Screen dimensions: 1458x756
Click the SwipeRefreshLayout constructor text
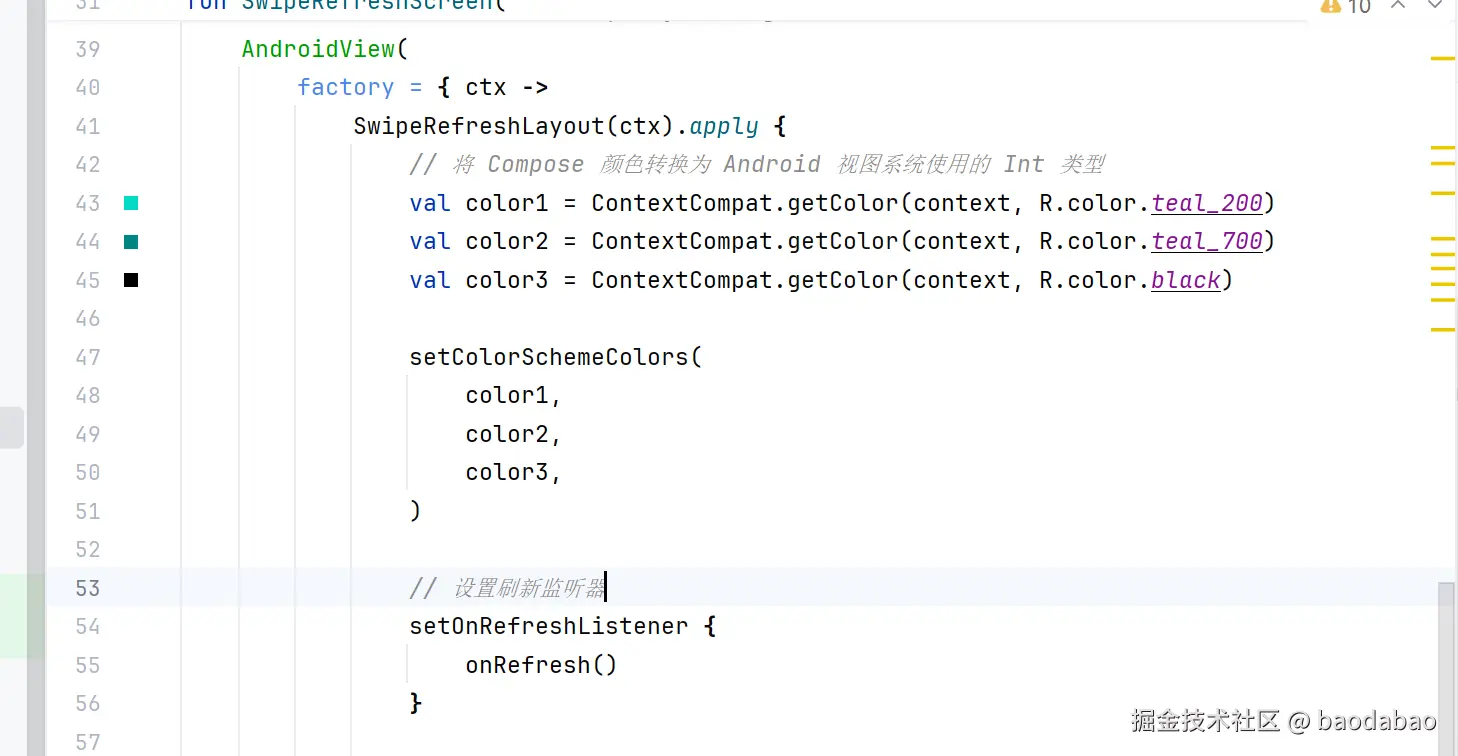click(x=479, y=126)
